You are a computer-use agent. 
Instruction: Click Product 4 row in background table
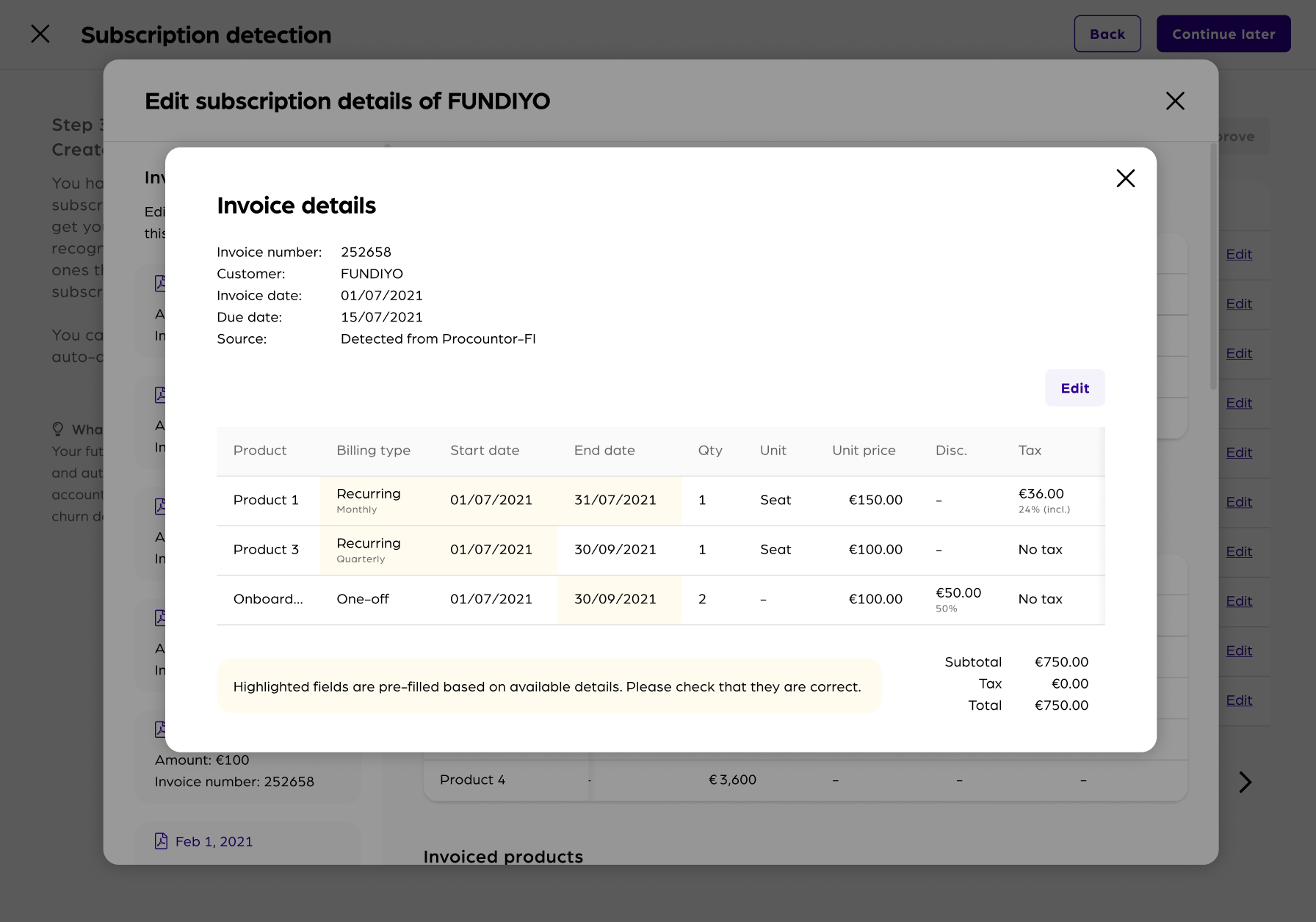pyautogui.click(x=806, y=780)
